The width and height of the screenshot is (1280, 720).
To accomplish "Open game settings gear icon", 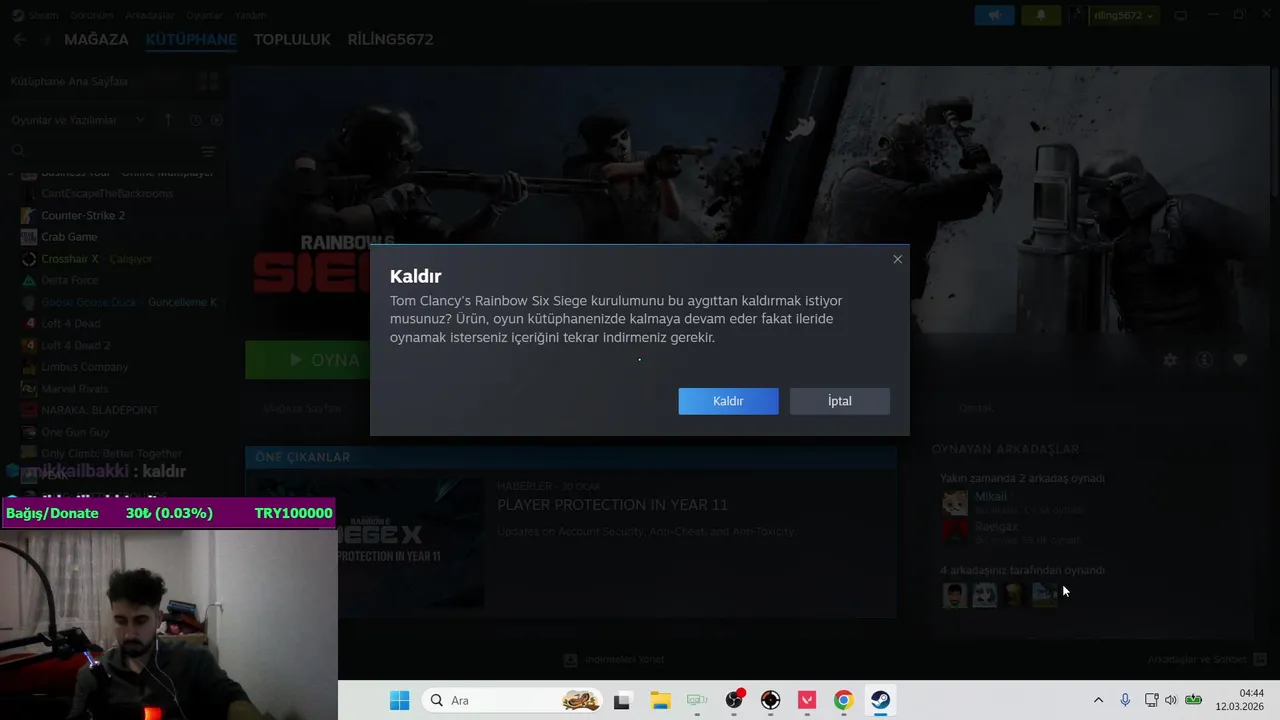I will pos(1170,360).
